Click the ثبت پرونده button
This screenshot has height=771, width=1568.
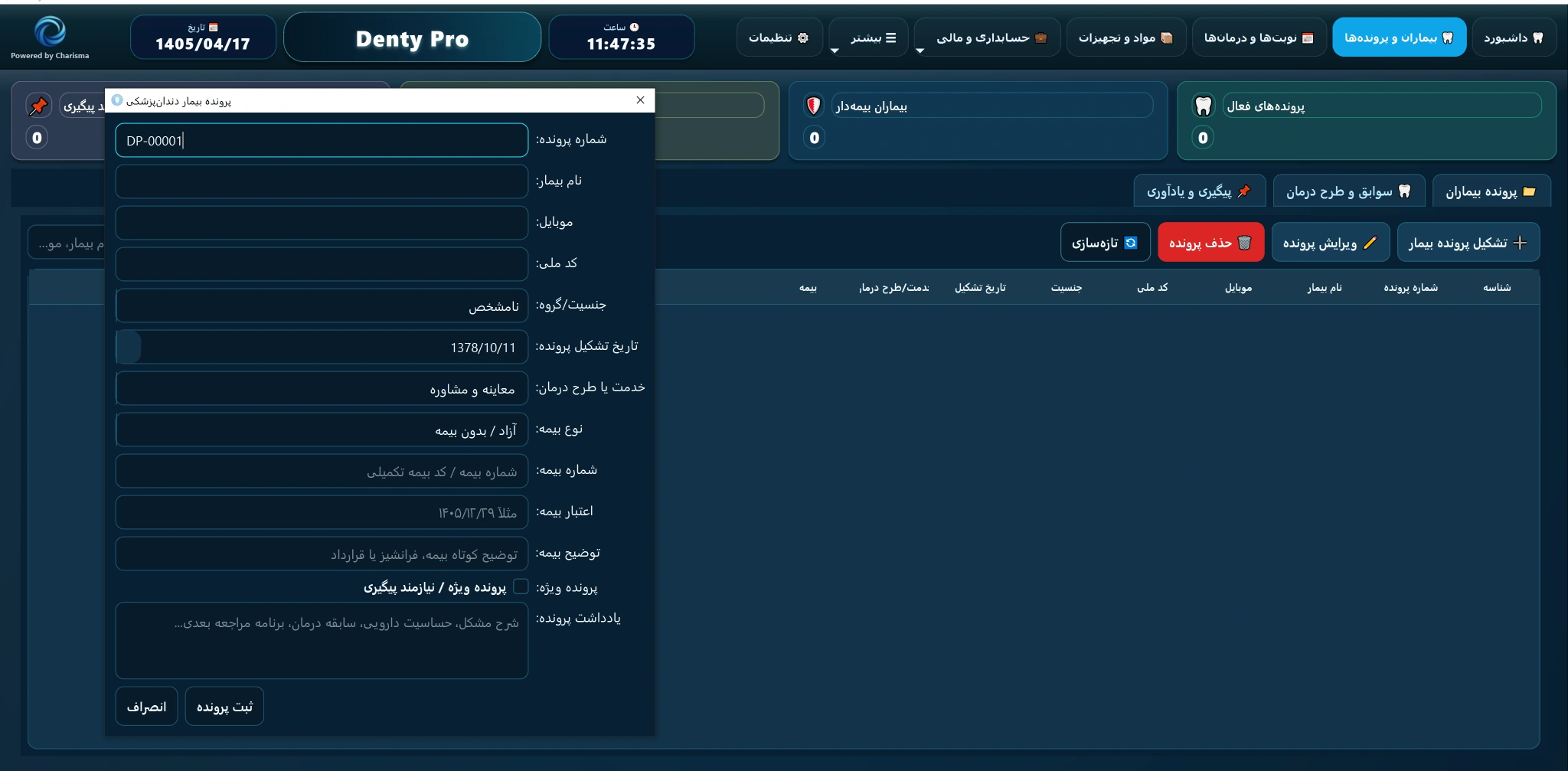click(x=224, y=706)
